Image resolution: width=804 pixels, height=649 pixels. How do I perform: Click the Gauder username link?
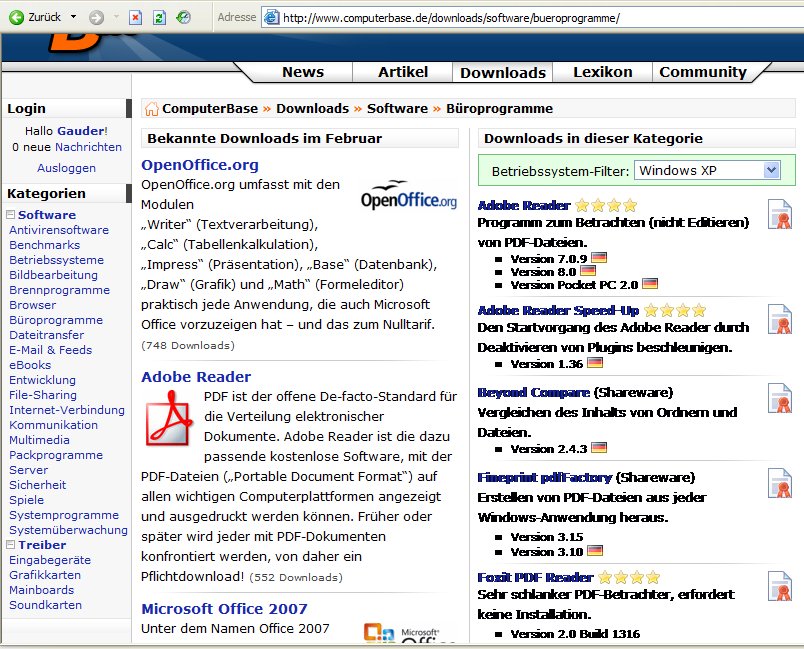pyautogui.click(x=81, y=131)
